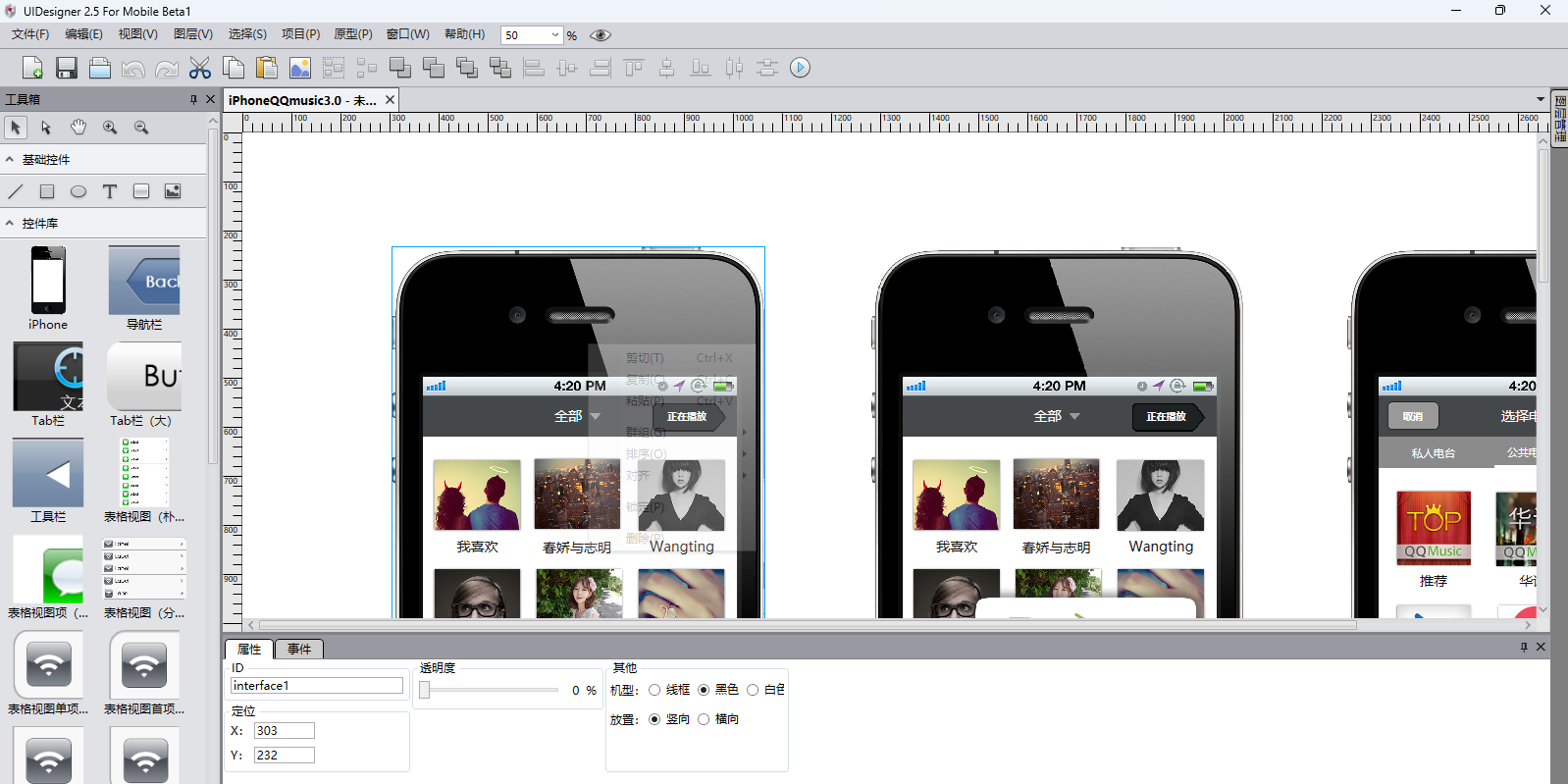
Task: Open the 原型(P) menu
Action: pos(353,34)
